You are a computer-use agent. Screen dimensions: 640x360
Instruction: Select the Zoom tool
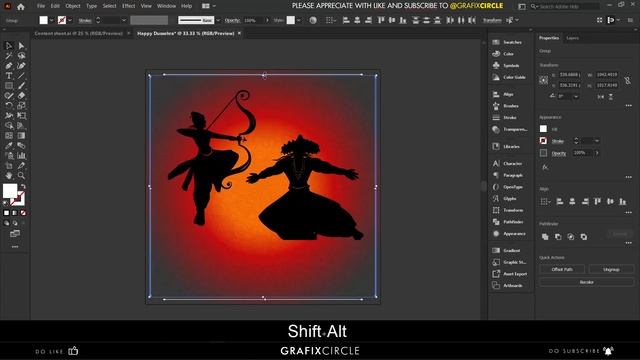pos(21,176)
